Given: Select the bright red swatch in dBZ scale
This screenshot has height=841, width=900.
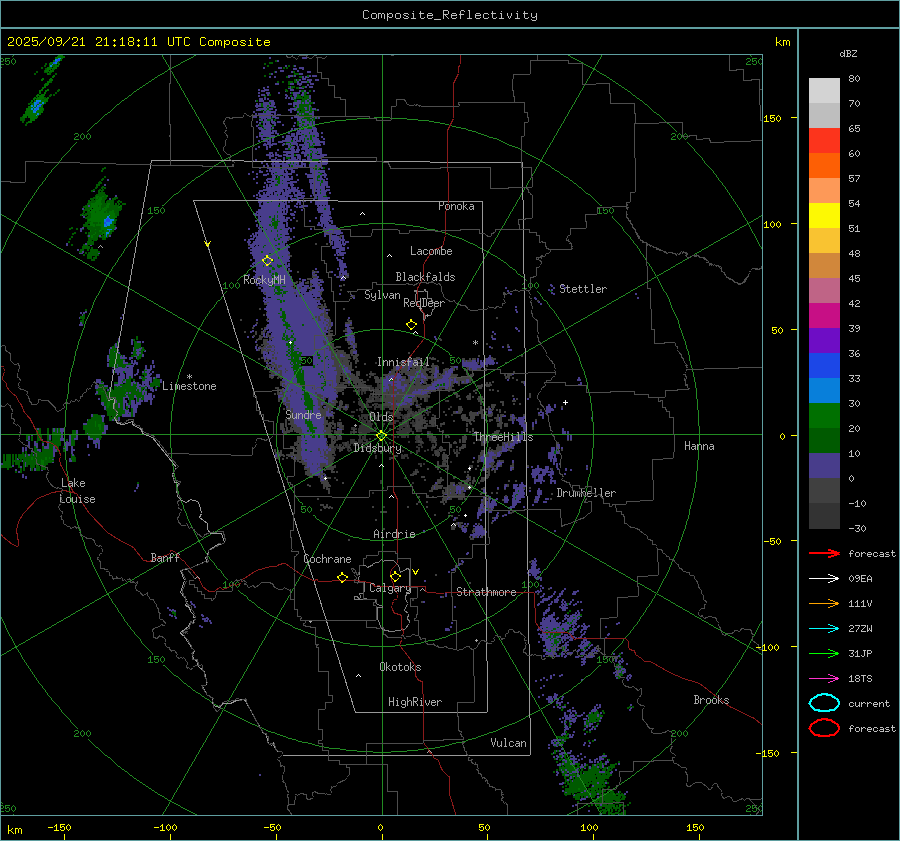Looking at the screenshot, I should [824, 141].
